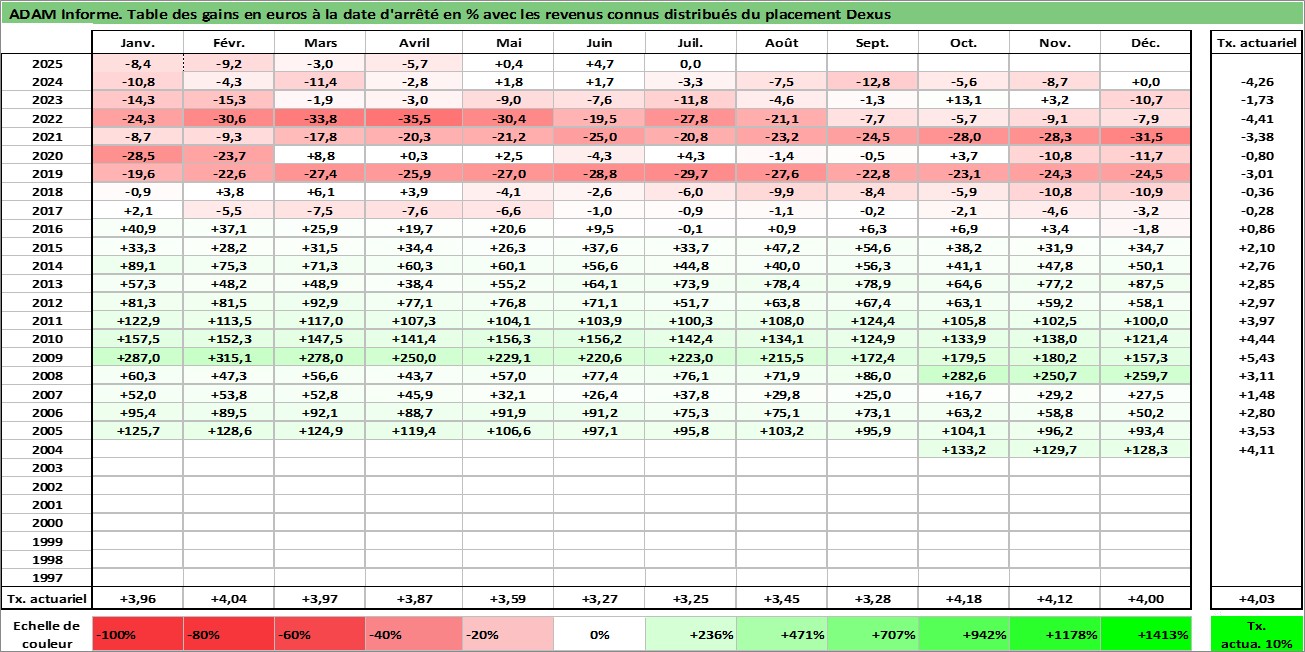Click the +133,2 cell for Oct. 2004
1305x652 pixels.
coord(964,449)
